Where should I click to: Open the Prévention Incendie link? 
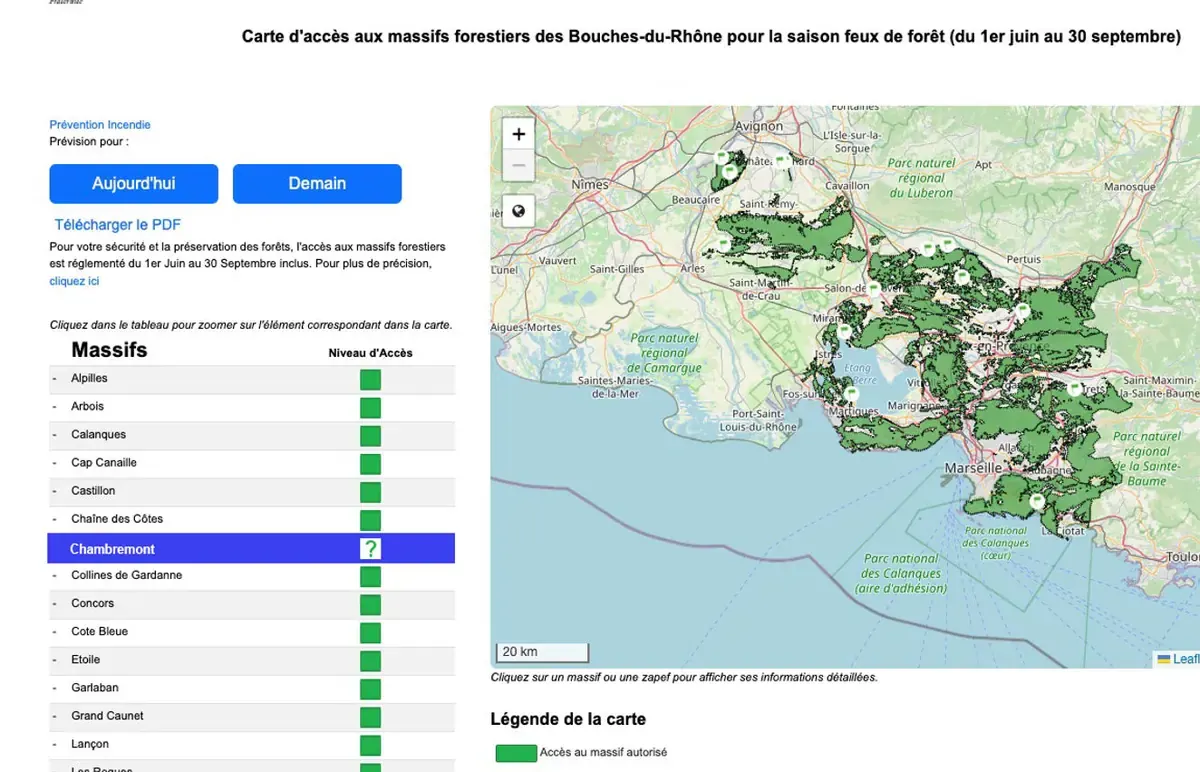pos(100,125)
